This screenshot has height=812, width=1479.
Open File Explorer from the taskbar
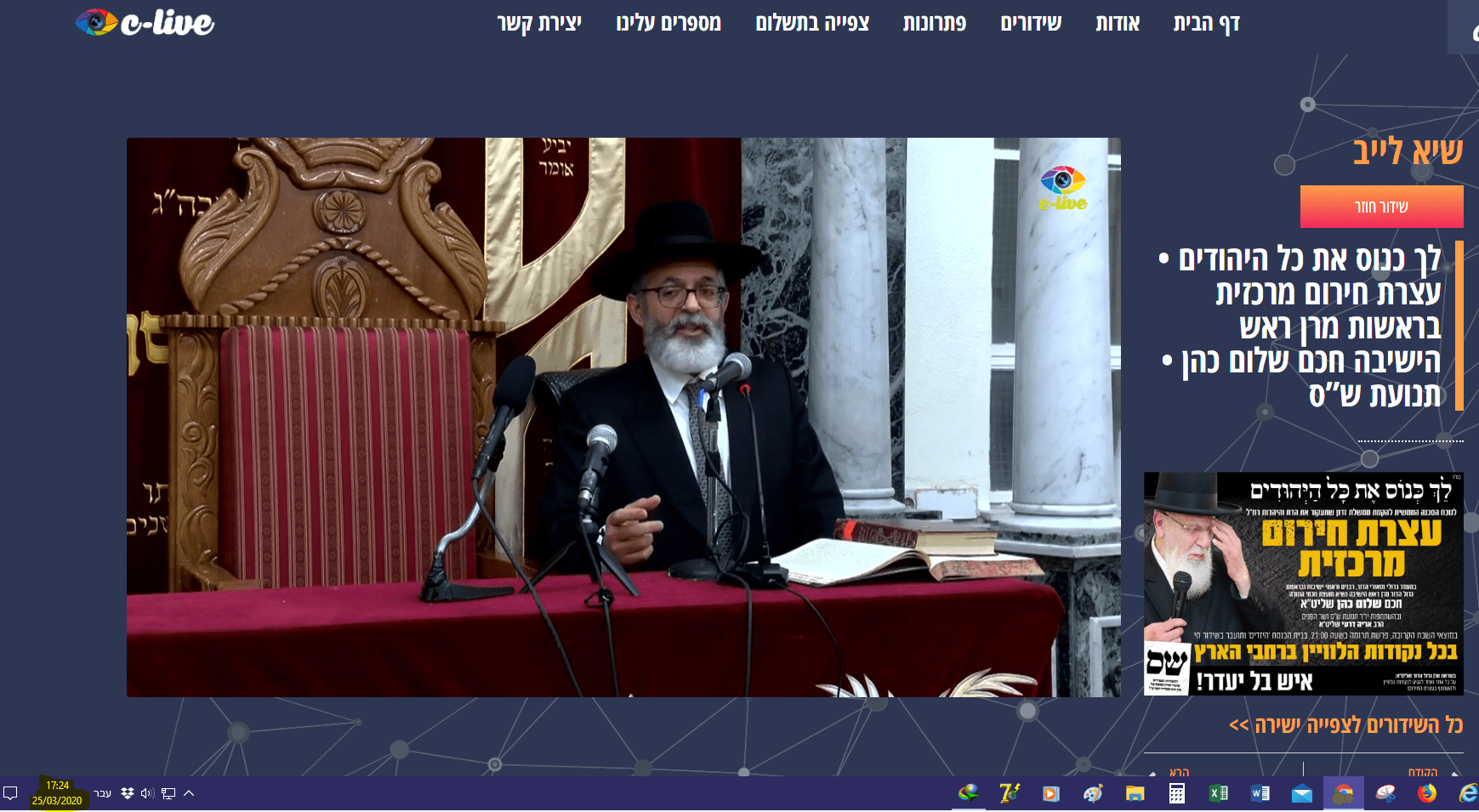[x=1135, y=793]
